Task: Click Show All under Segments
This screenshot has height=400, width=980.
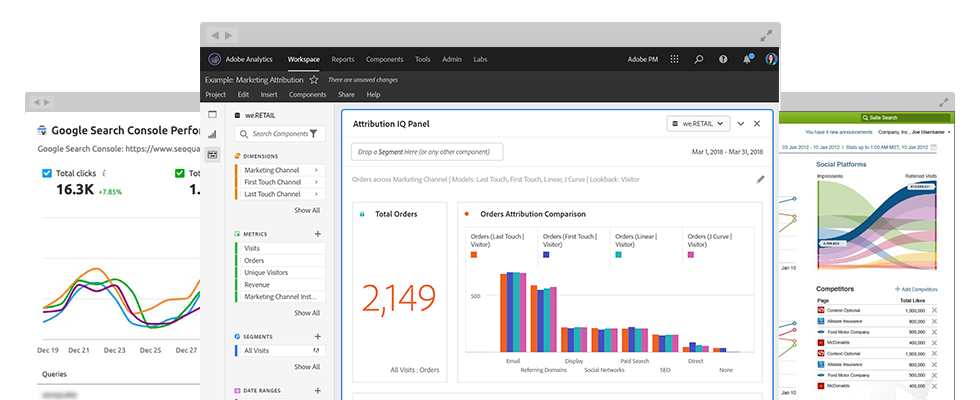Action: [x=307, y=367]
